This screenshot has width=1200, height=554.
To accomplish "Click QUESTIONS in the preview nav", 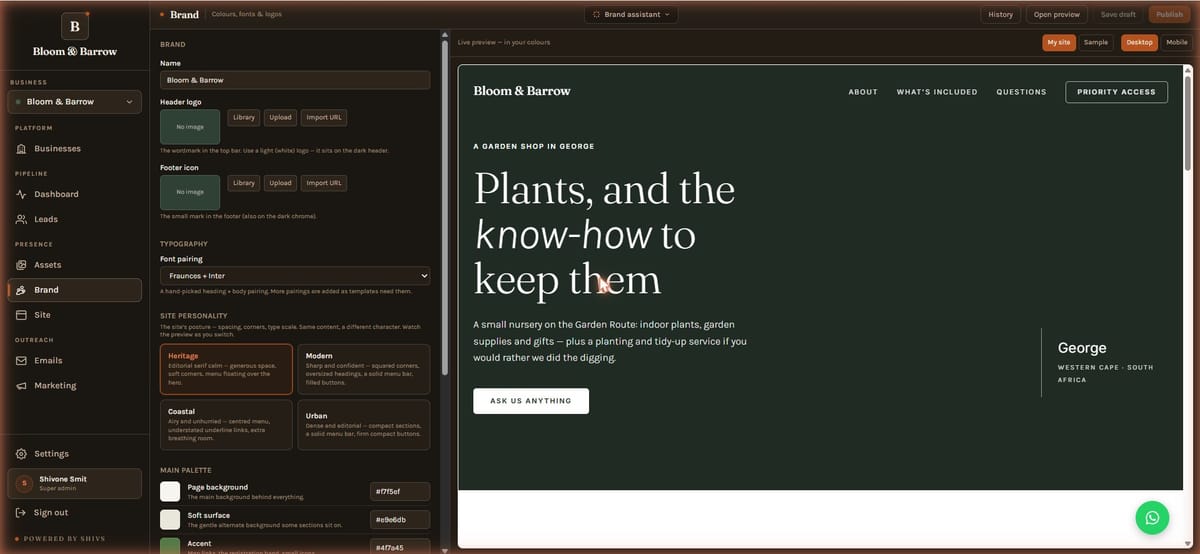I will tap(1021, 92).
